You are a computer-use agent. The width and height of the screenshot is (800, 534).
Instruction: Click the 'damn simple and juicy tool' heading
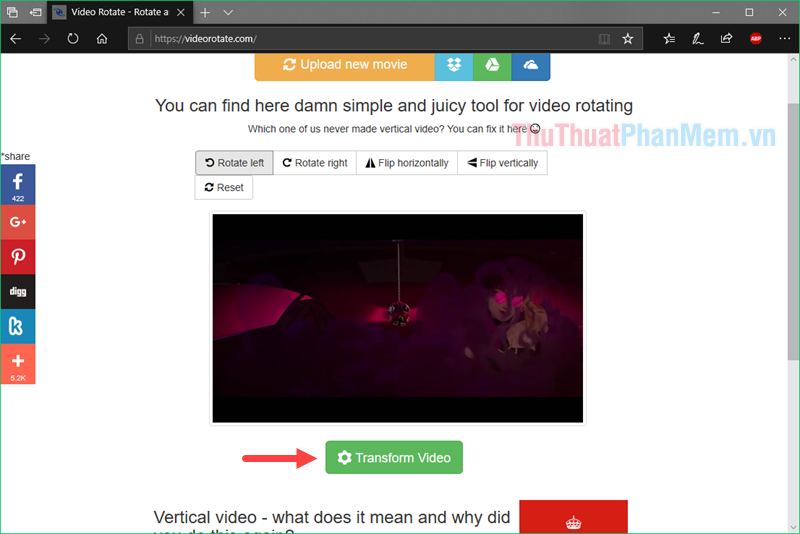coord(394,106)
